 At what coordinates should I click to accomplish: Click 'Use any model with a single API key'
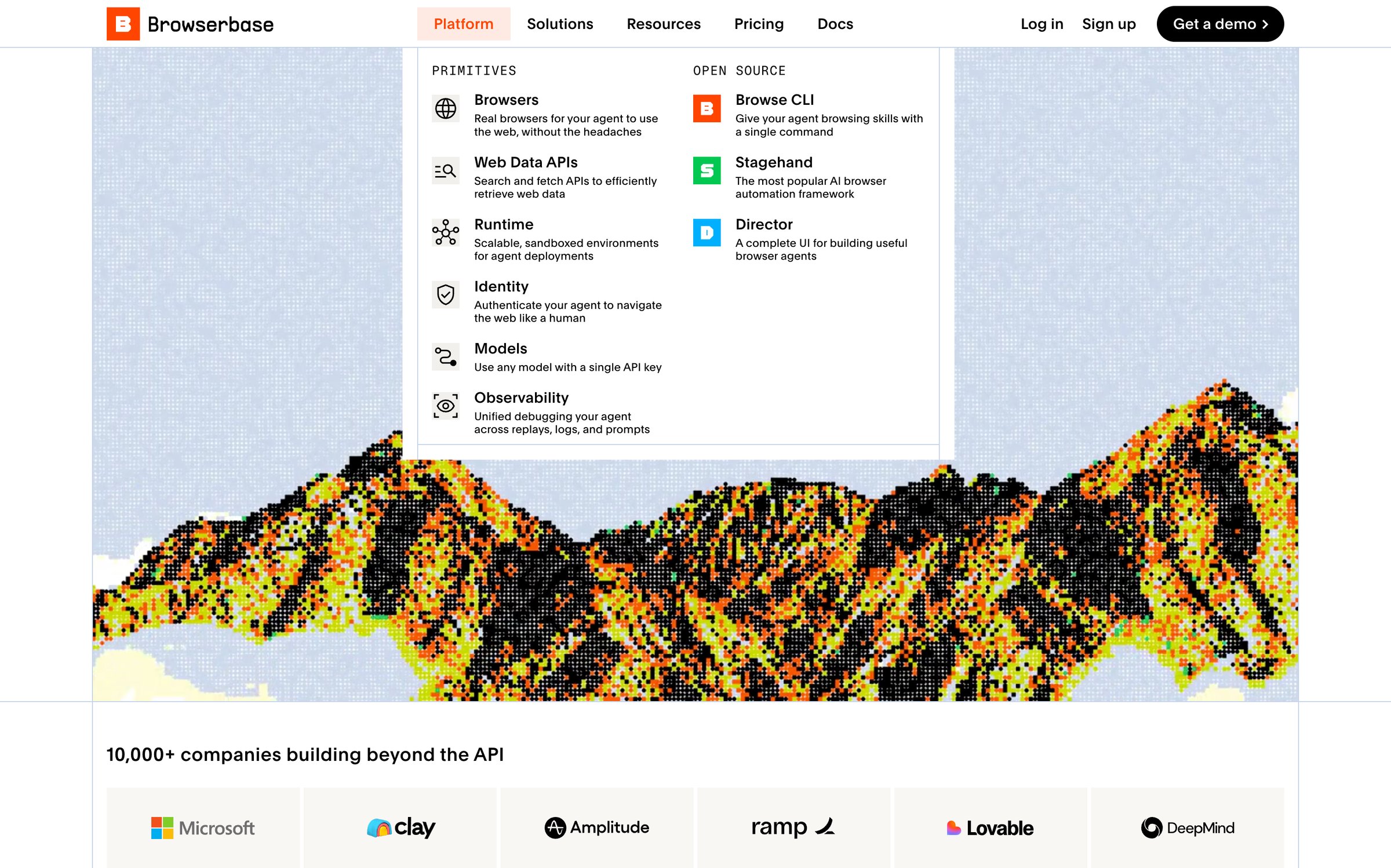pyautogui.click(x=568, y=367)
